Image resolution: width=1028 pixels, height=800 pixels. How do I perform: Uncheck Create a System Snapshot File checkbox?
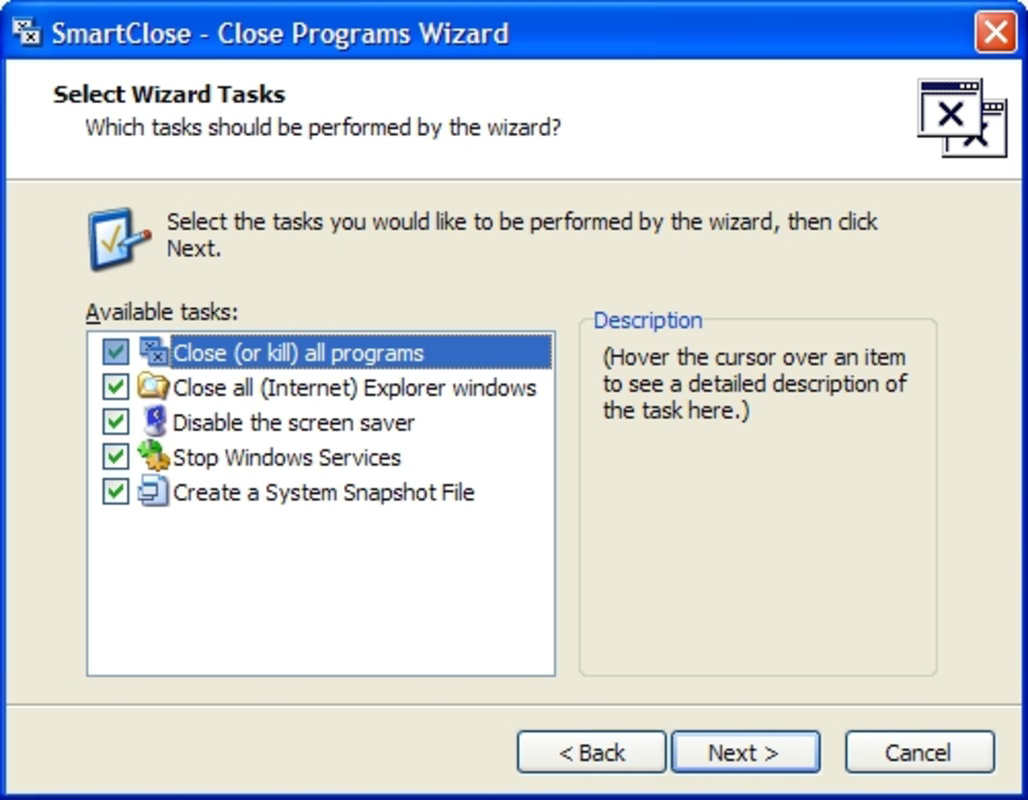tap(115, 491)
